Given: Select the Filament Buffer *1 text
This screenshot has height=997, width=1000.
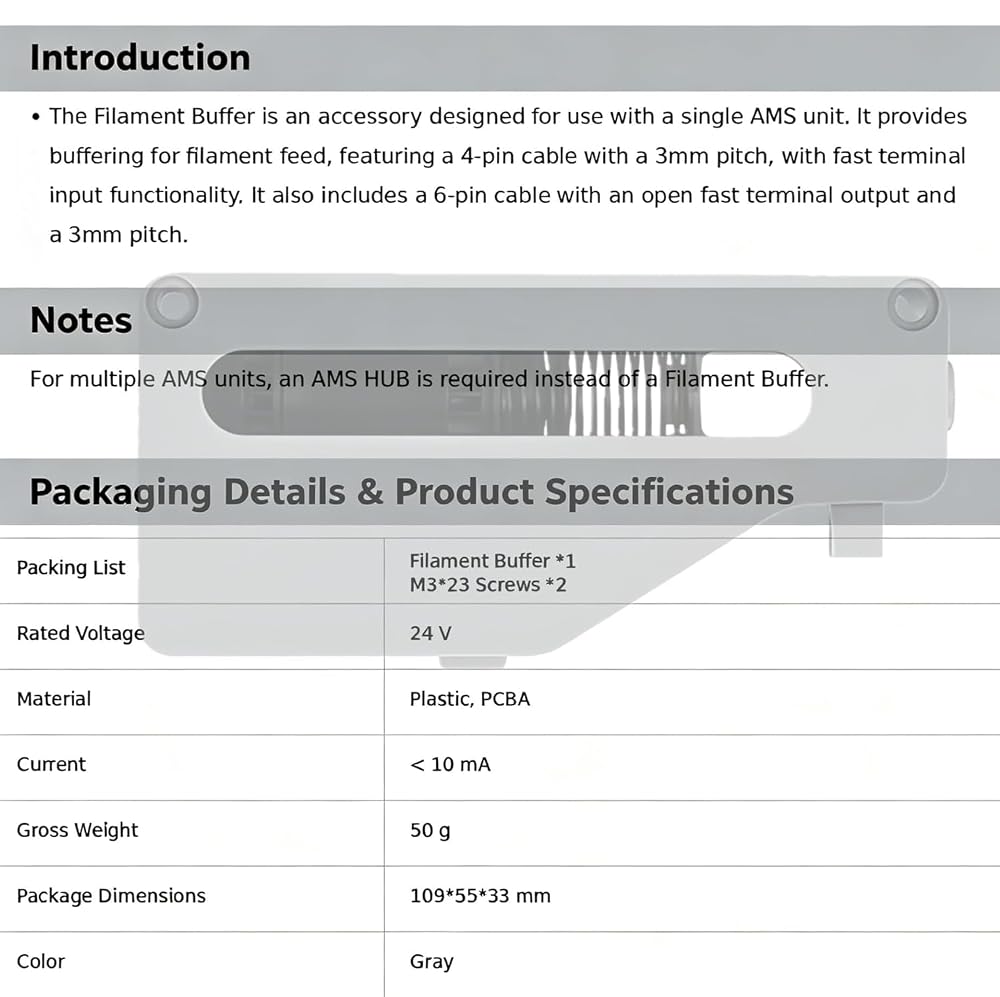Looking at the screenshot, I should 492,561.
